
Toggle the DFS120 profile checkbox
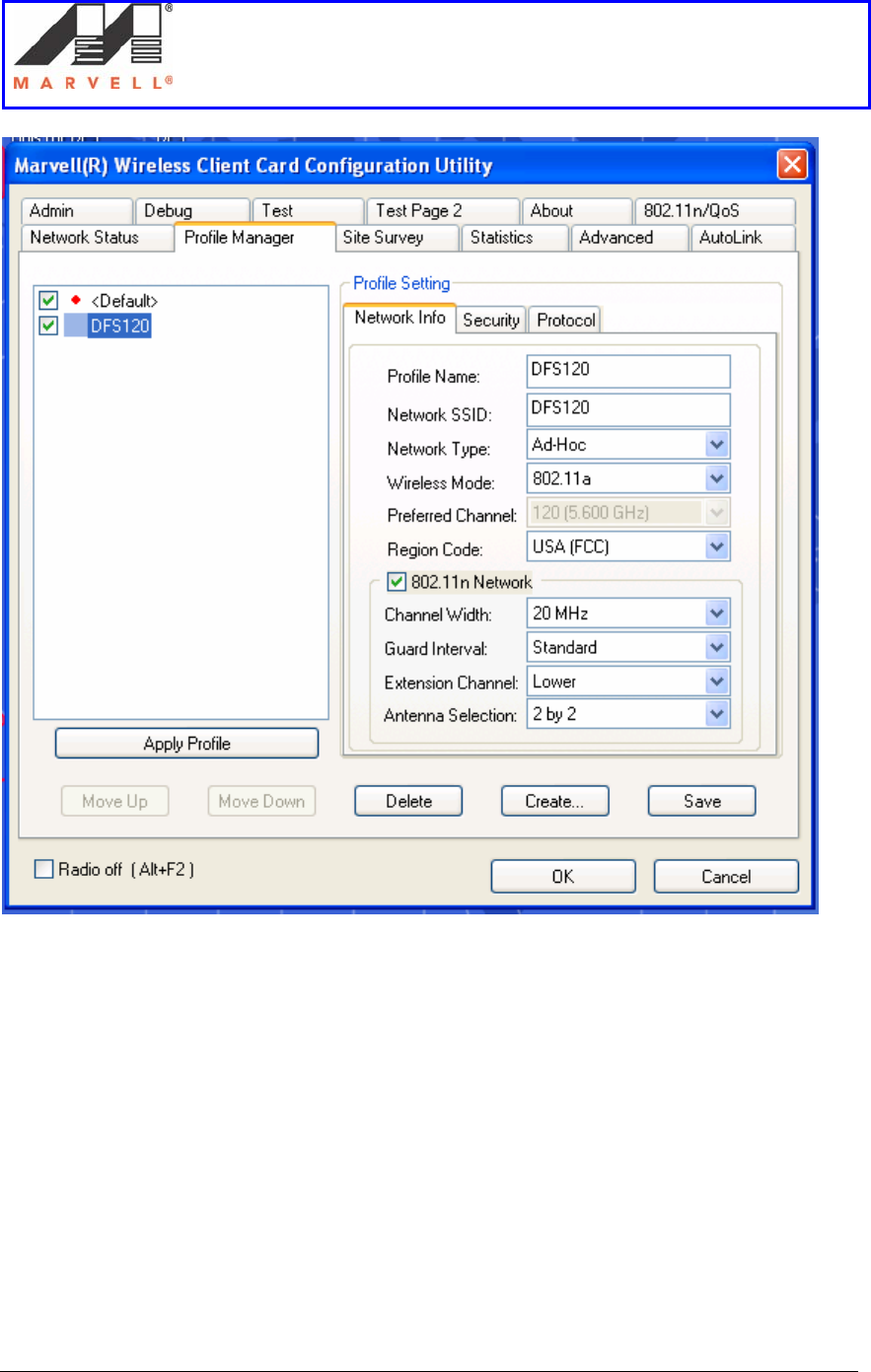(x=48, y=325)
